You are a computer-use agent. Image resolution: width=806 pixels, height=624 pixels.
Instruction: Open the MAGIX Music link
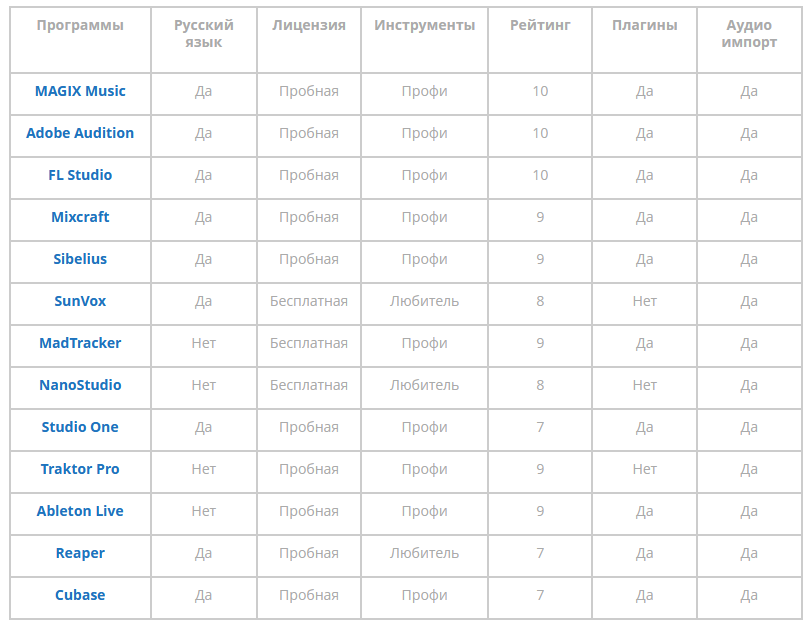80,91
